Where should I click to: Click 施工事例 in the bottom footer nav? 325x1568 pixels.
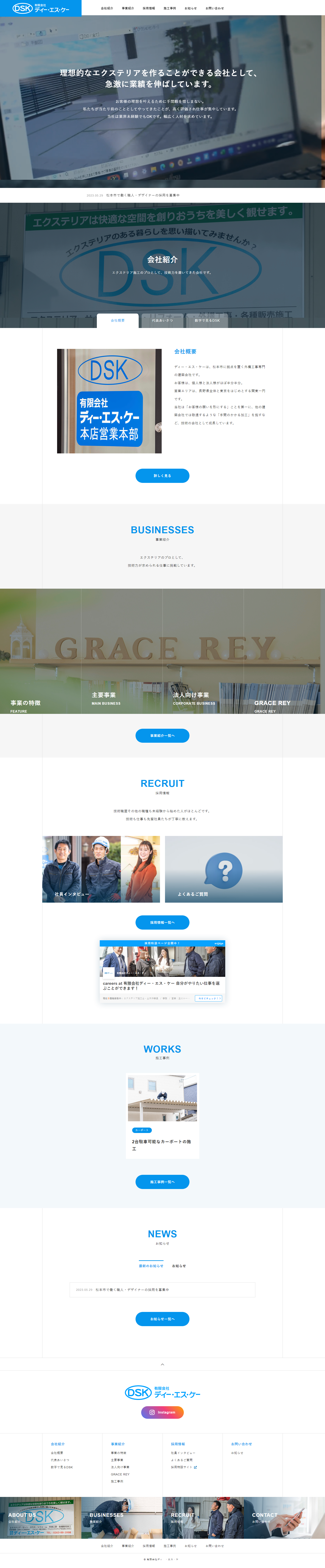tap(170, 1546)
